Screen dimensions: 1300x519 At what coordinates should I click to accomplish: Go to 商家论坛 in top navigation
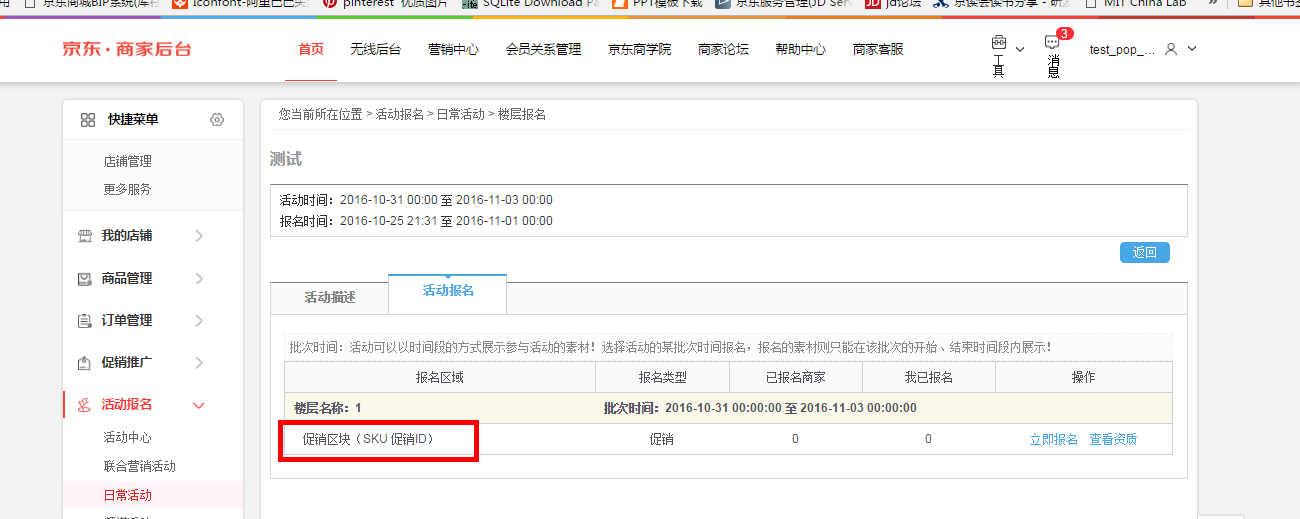723,49
